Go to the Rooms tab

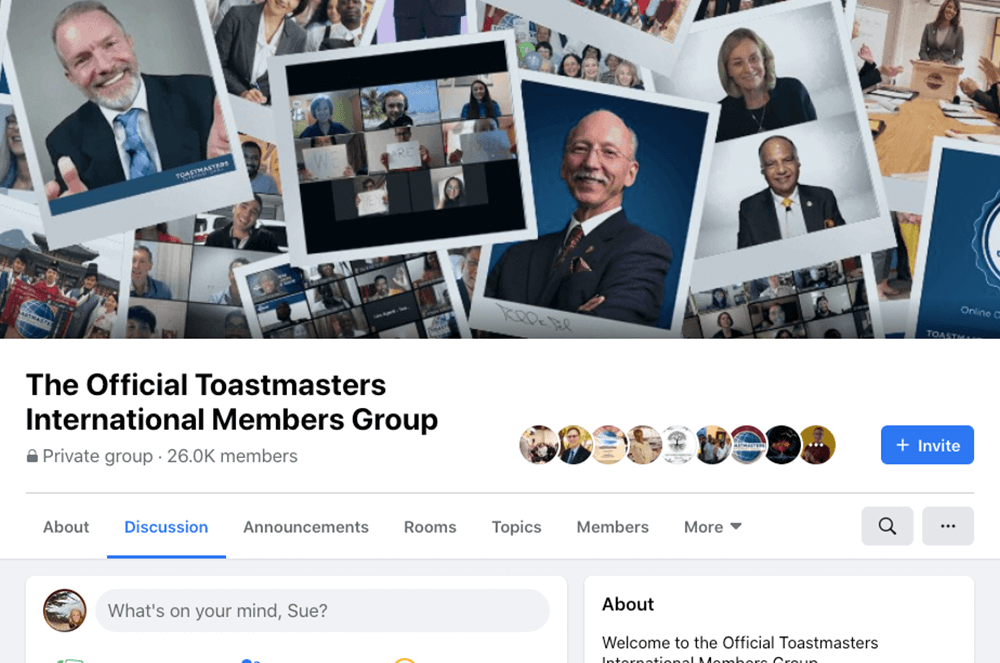[x=430, y=527]
